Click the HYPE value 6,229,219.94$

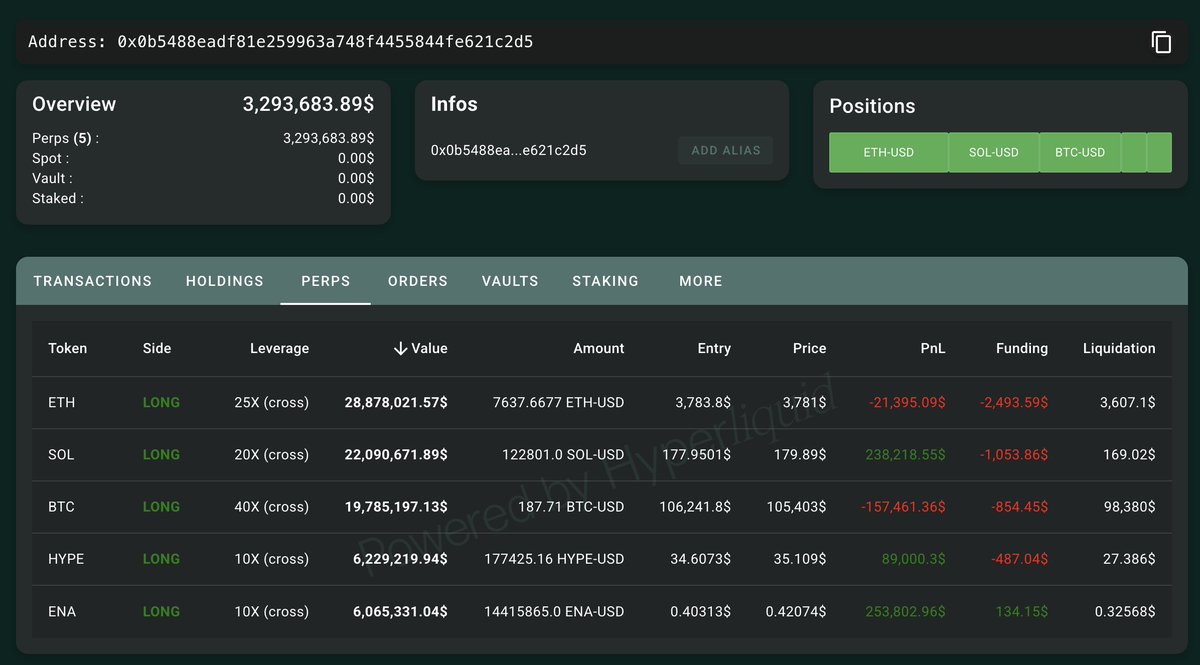pos(401,558)
